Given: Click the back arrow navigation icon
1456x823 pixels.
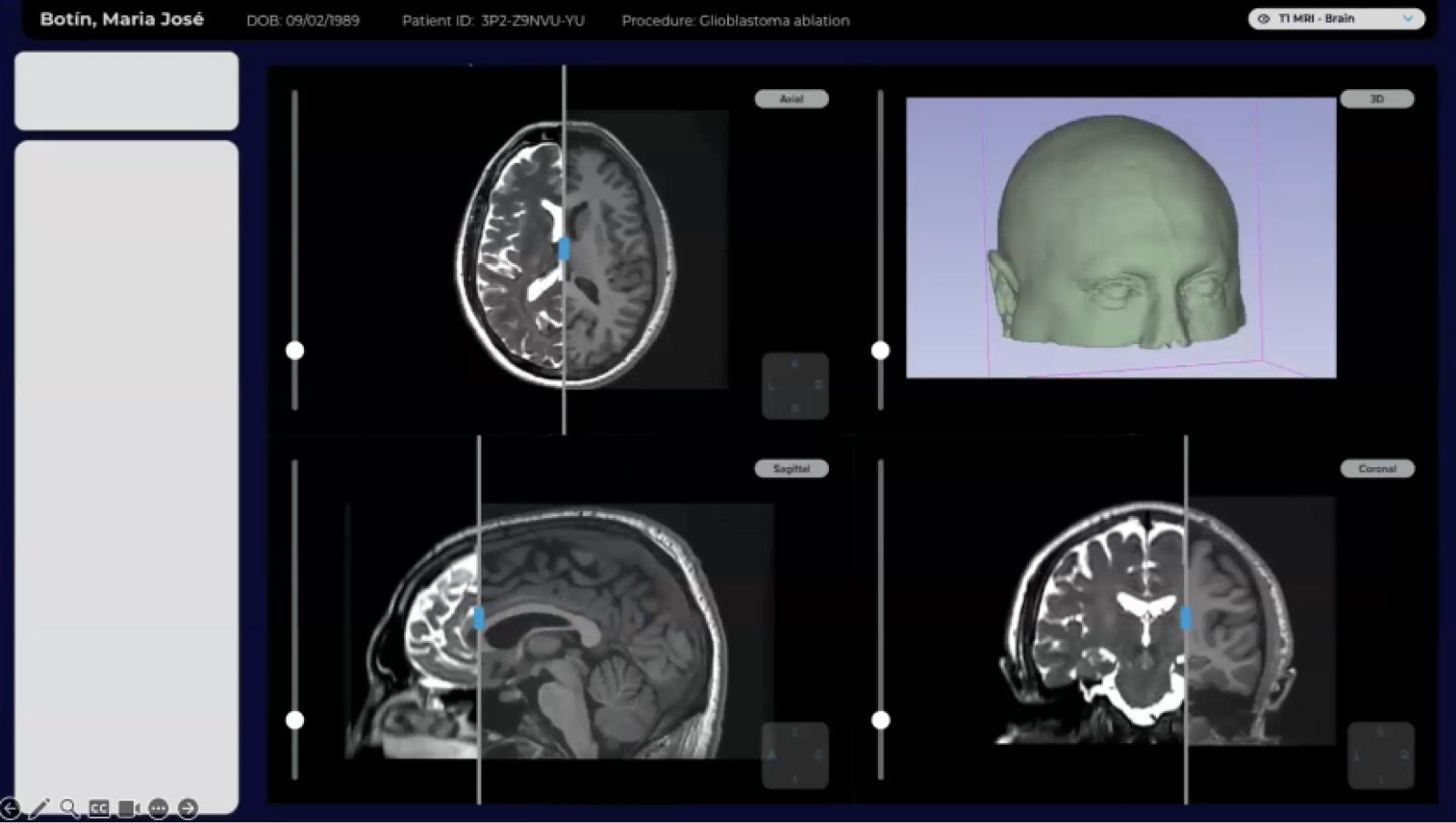Looking at the screenshot, I should [9, 807].
